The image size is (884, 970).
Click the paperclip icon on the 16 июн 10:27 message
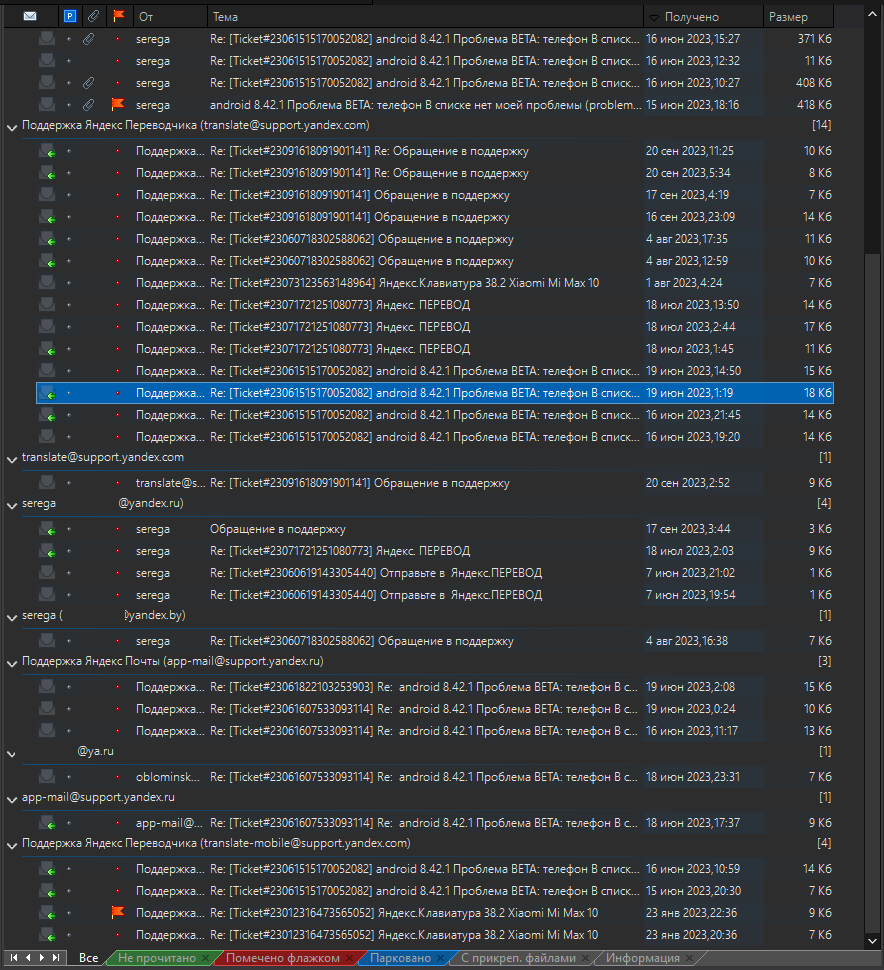click(x=89, y=83)
